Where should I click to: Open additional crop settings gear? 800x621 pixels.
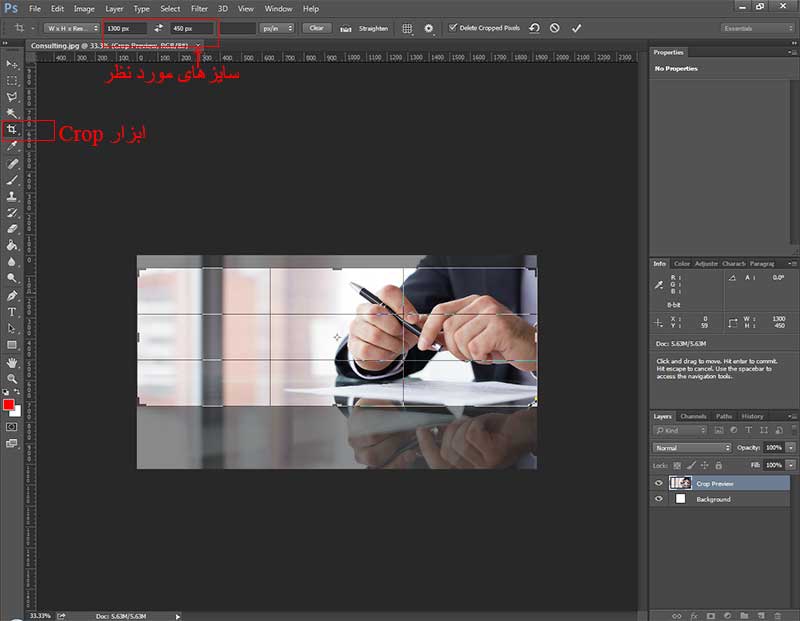pos(429,29)
